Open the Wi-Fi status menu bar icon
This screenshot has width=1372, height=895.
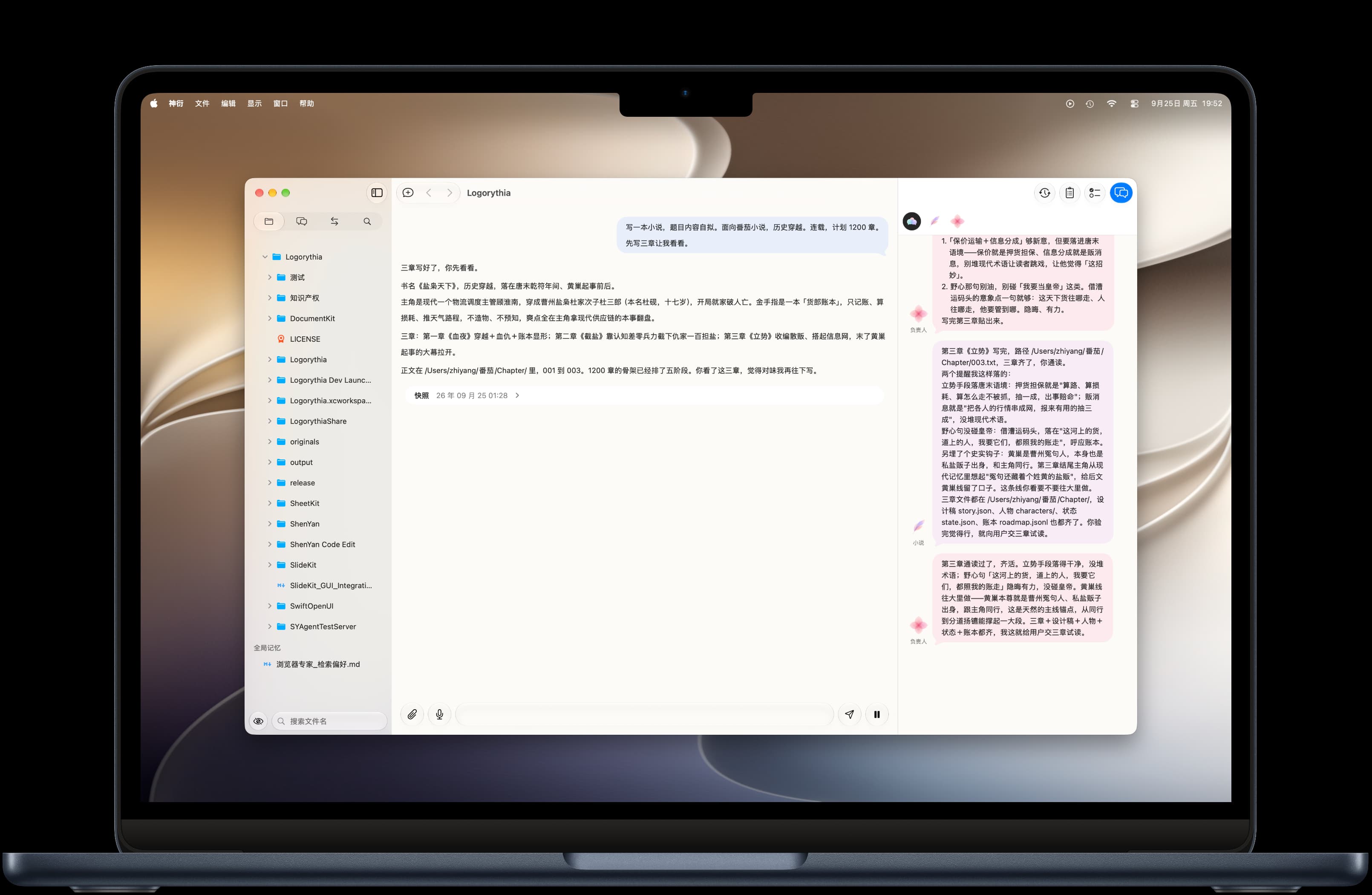[x=1111, y=104]
